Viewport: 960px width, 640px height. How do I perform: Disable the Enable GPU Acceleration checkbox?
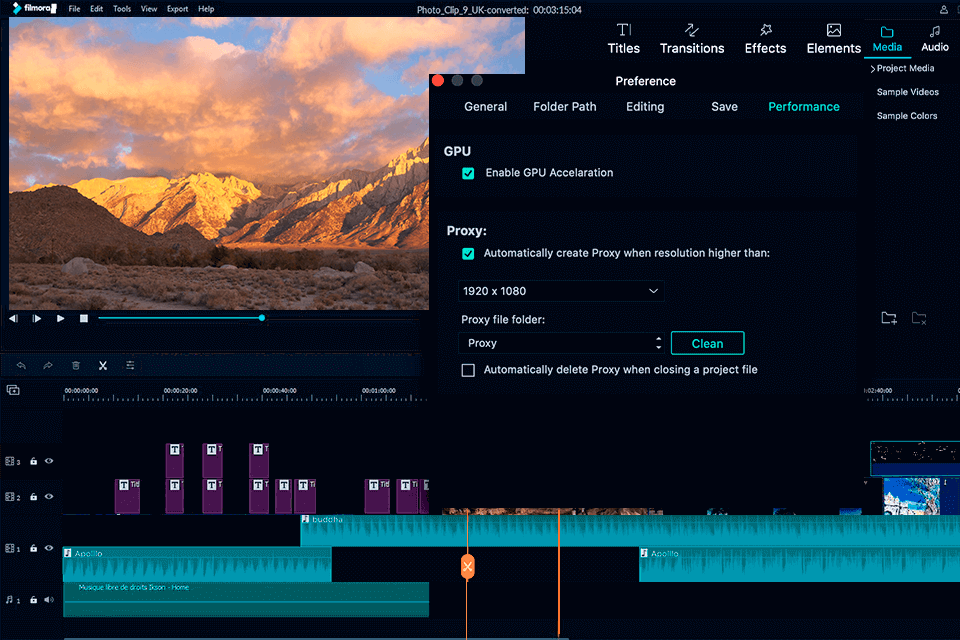tap(468, 173)
